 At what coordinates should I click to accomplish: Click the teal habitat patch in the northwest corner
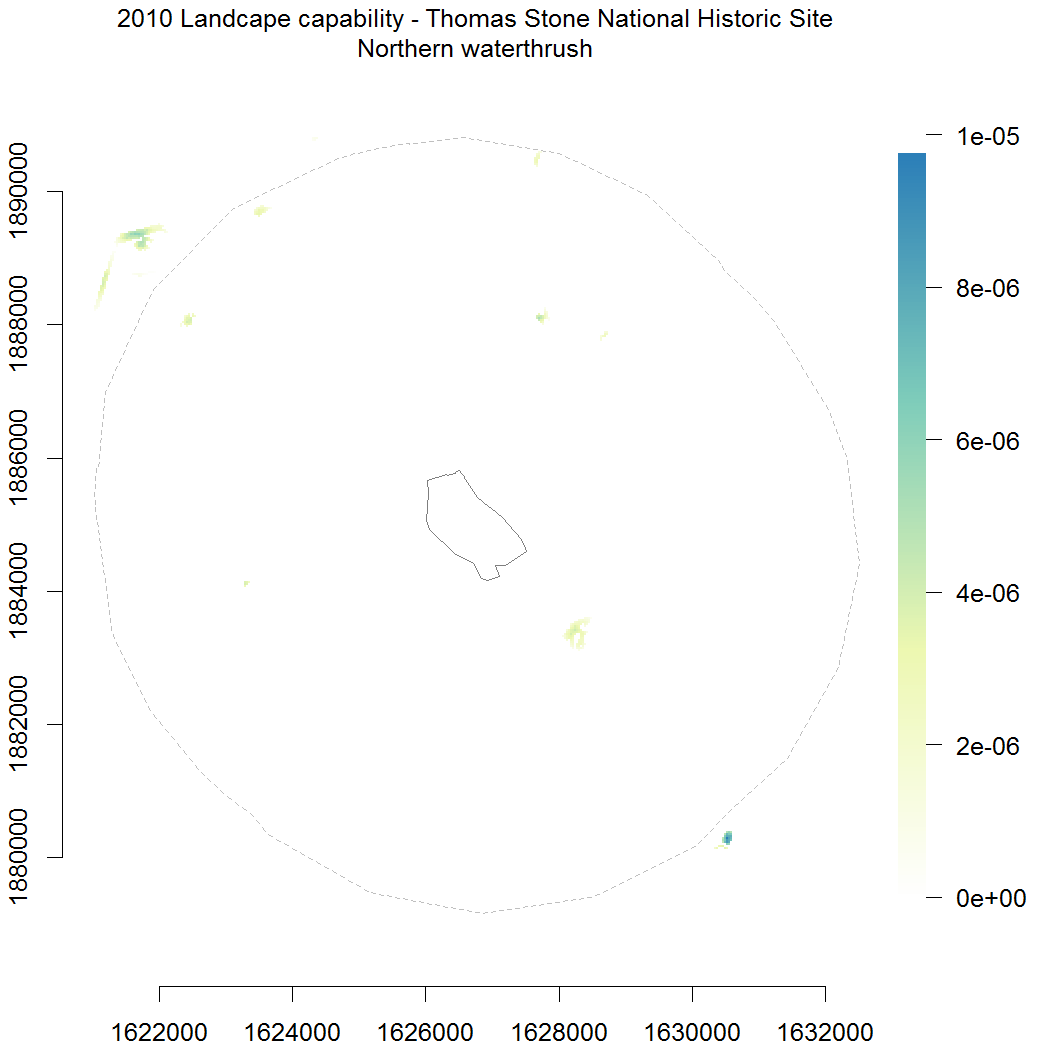139,236
